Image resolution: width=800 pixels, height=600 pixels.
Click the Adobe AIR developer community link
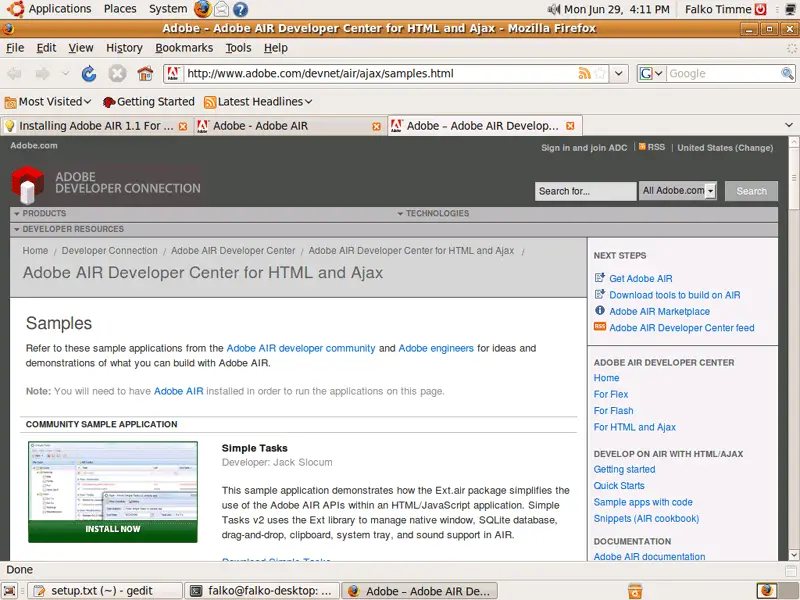tap(301, 348)
